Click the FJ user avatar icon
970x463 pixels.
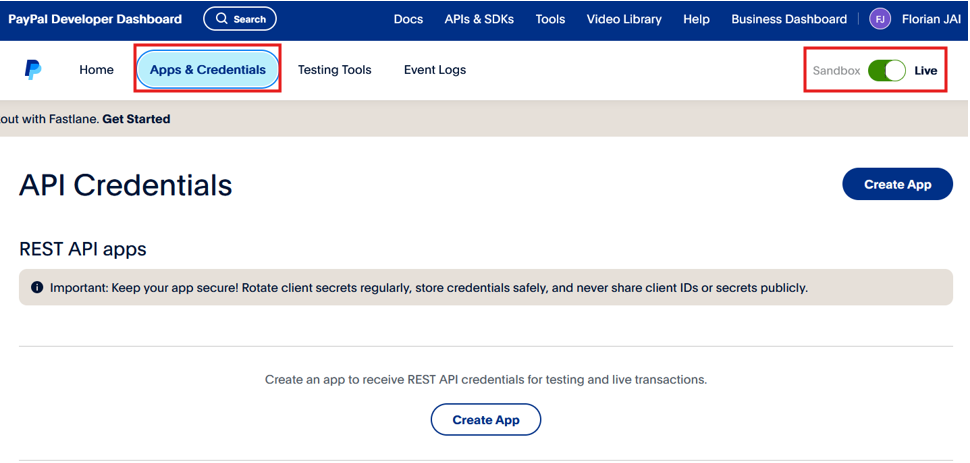[880, 19]
